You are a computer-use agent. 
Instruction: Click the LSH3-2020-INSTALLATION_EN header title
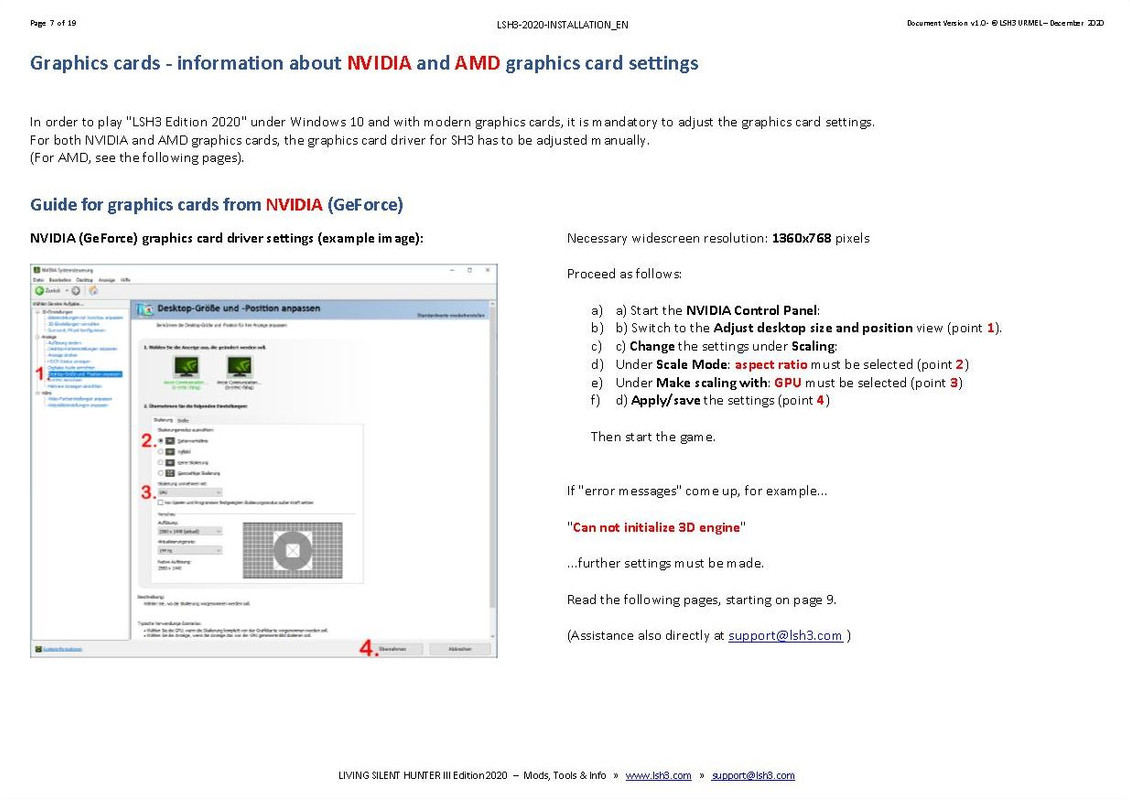562,25
